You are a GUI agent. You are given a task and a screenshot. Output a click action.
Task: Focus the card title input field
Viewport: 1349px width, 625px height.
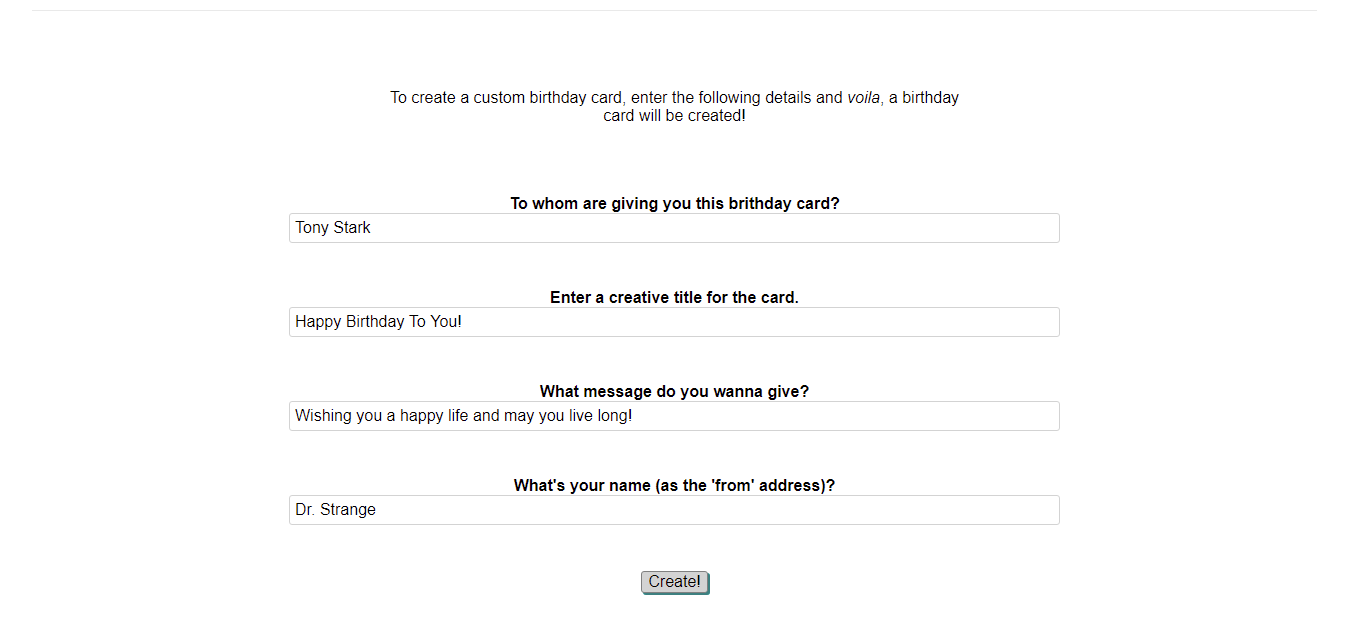(674, 322)
